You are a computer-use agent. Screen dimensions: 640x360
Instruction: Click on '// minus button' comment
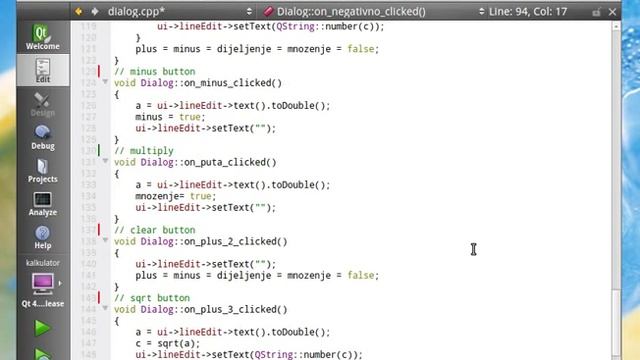click(155, 71)
